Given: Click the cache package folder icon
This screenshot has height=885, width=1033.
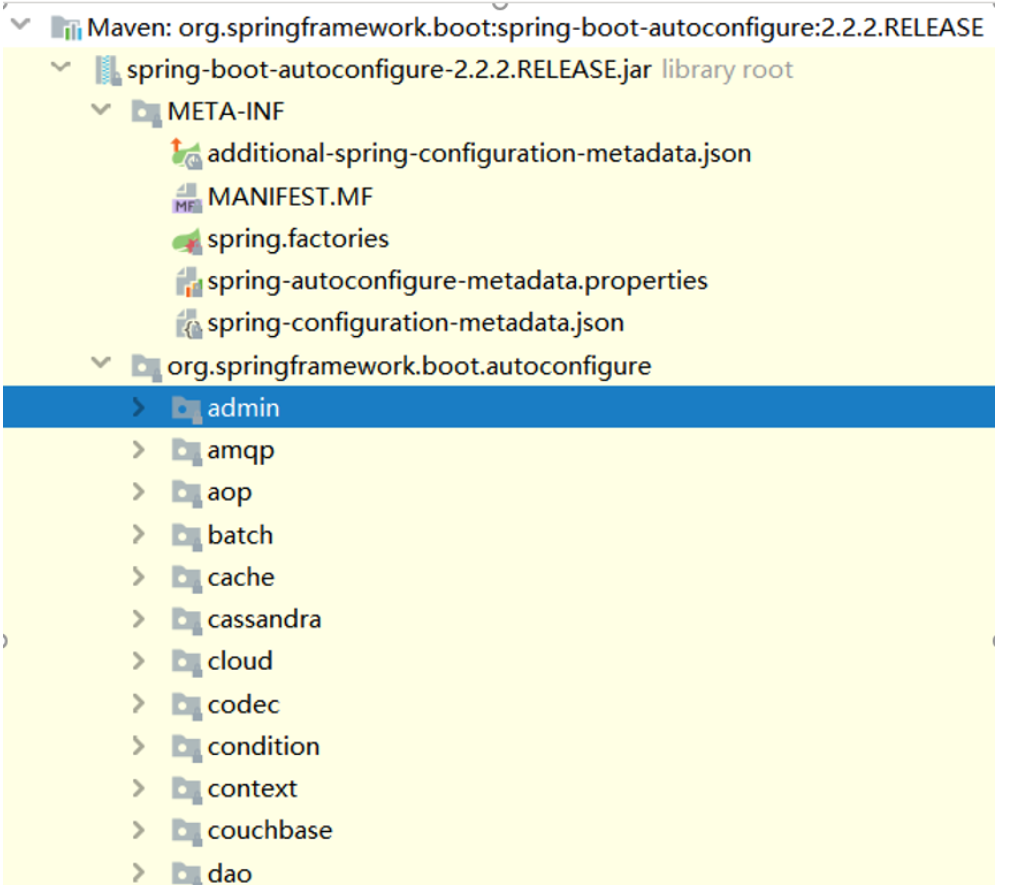Looking at the screenshot, I should click(x=186, y=579).
